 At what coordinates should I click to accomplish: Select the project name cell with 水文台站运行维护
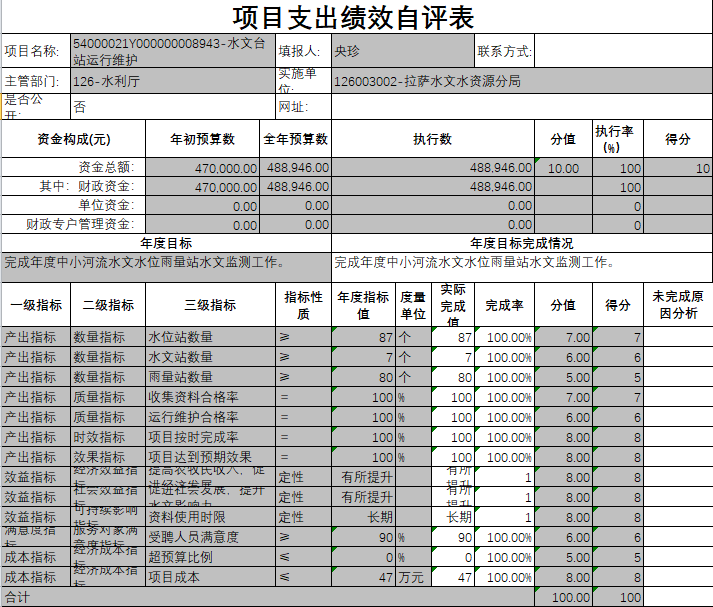pos(173,51)
